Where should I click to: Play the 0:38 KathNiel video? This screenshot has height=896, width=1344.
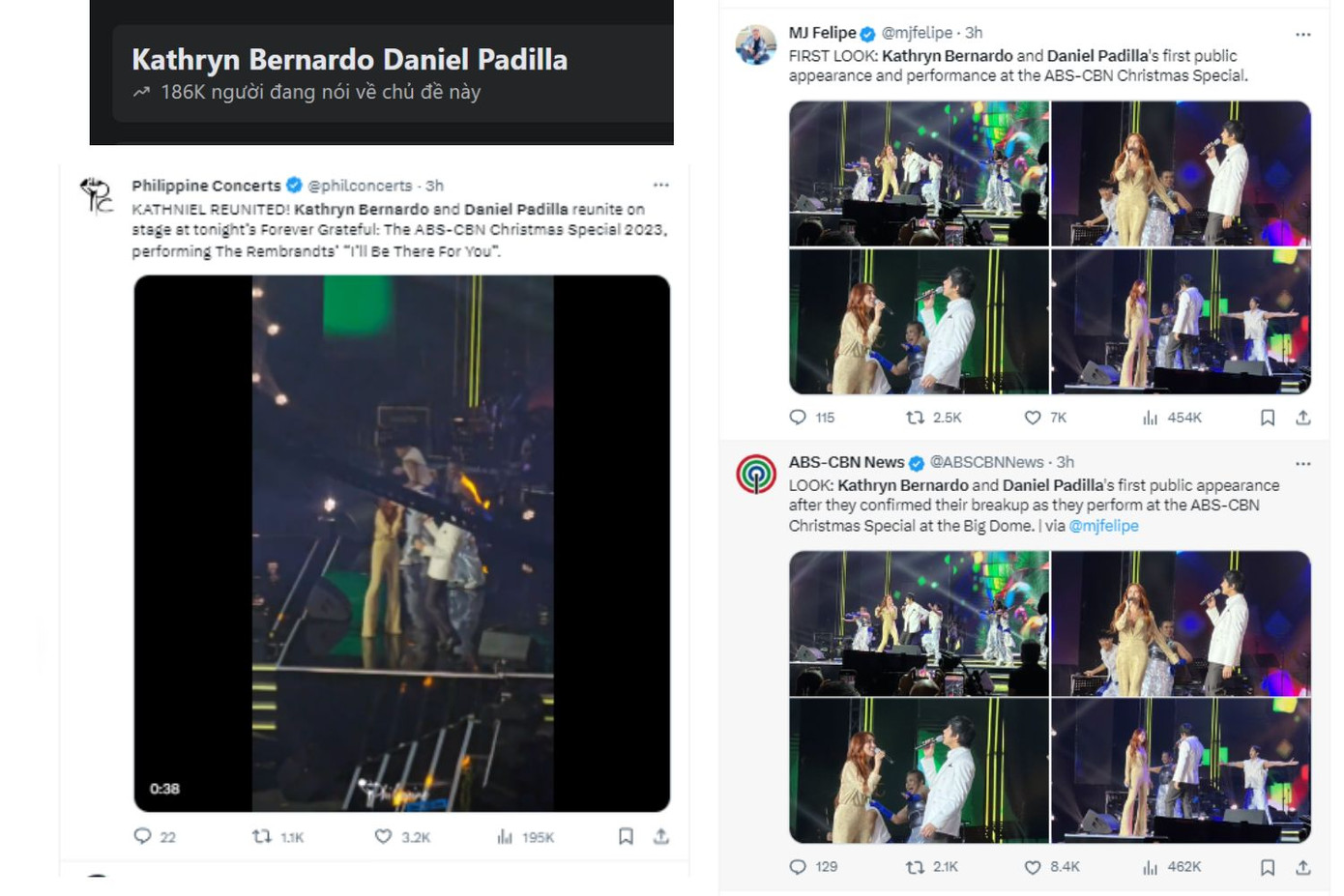pyautogui.click(x=402, y=543)
